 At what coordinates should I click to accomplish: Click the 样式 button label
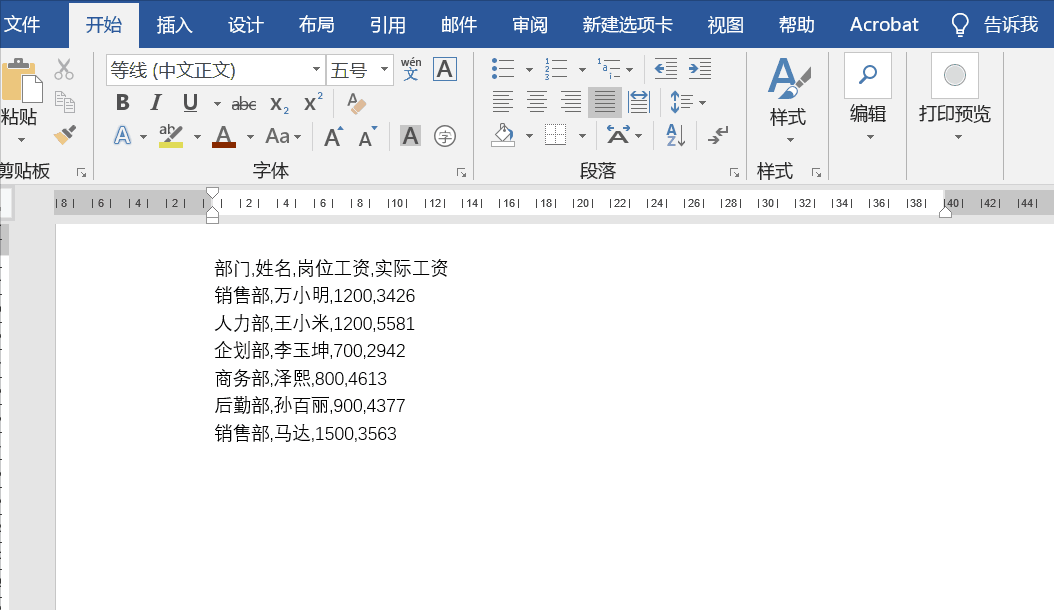(x=788, y=118)
